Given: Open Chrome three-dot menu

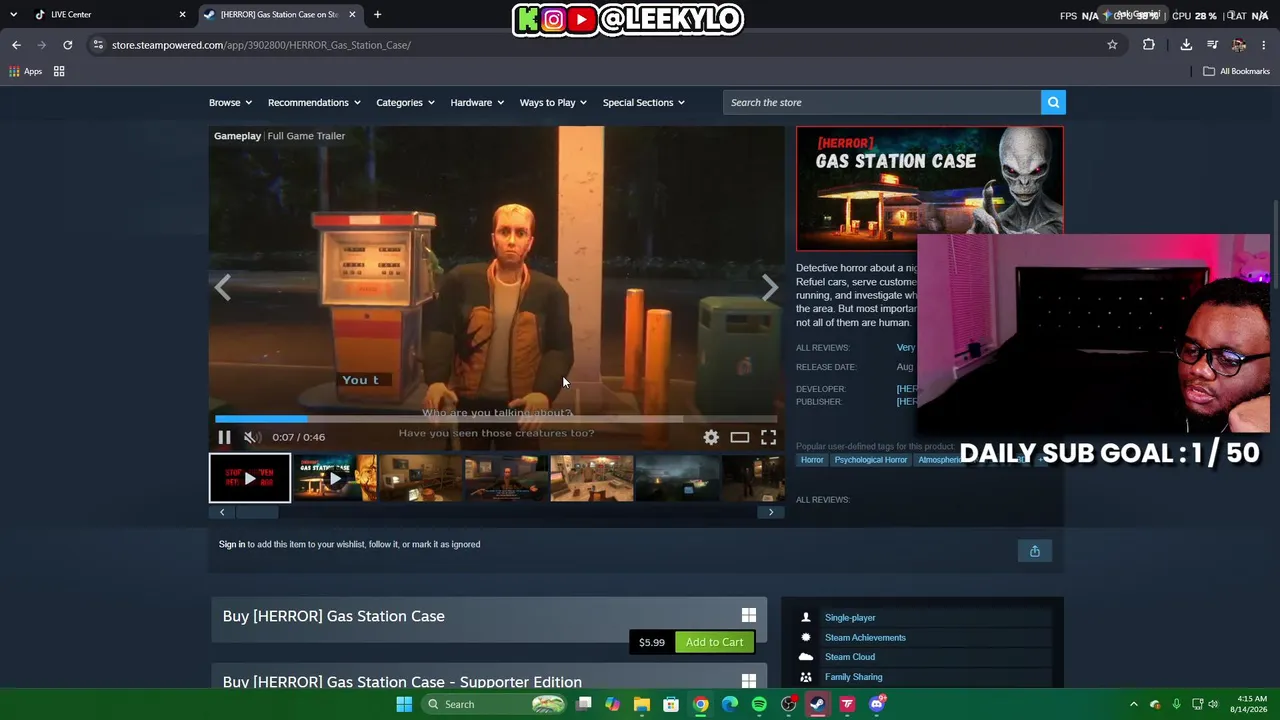Looking at the screenshot, I should pyautogui.click(x=1264, y=45).
